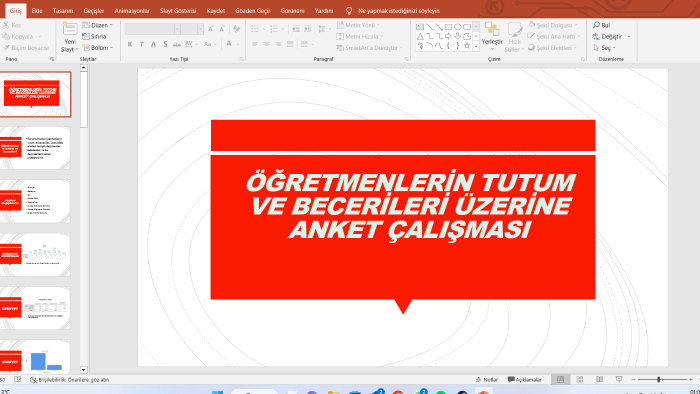Click the zoom in plus button
This screenshot has width=700, height=394.
[691, 379]
